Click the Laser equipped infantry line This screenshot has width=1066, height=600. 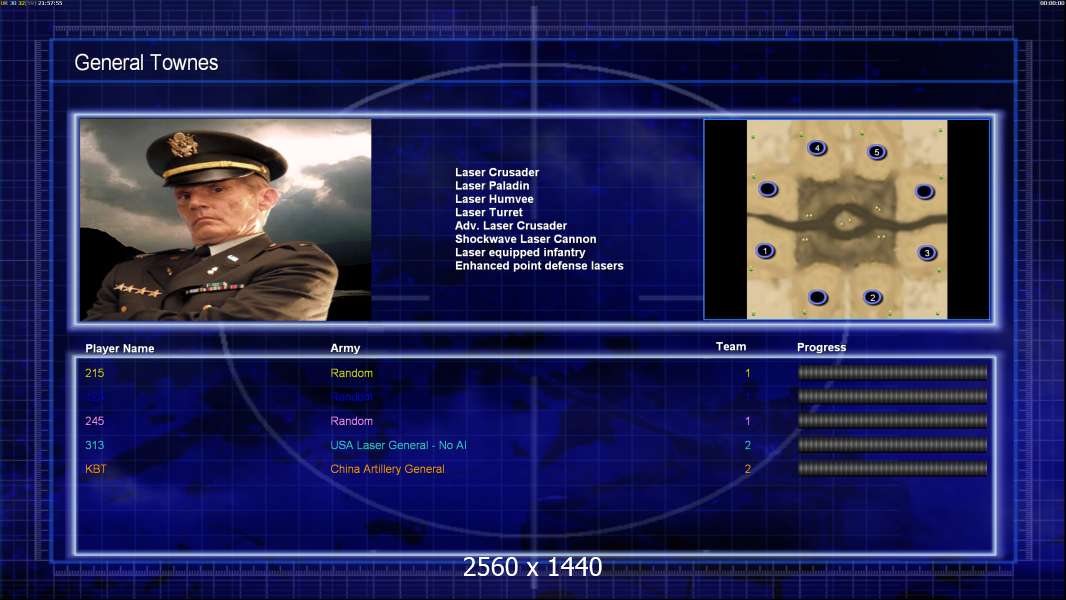point(520,252)
